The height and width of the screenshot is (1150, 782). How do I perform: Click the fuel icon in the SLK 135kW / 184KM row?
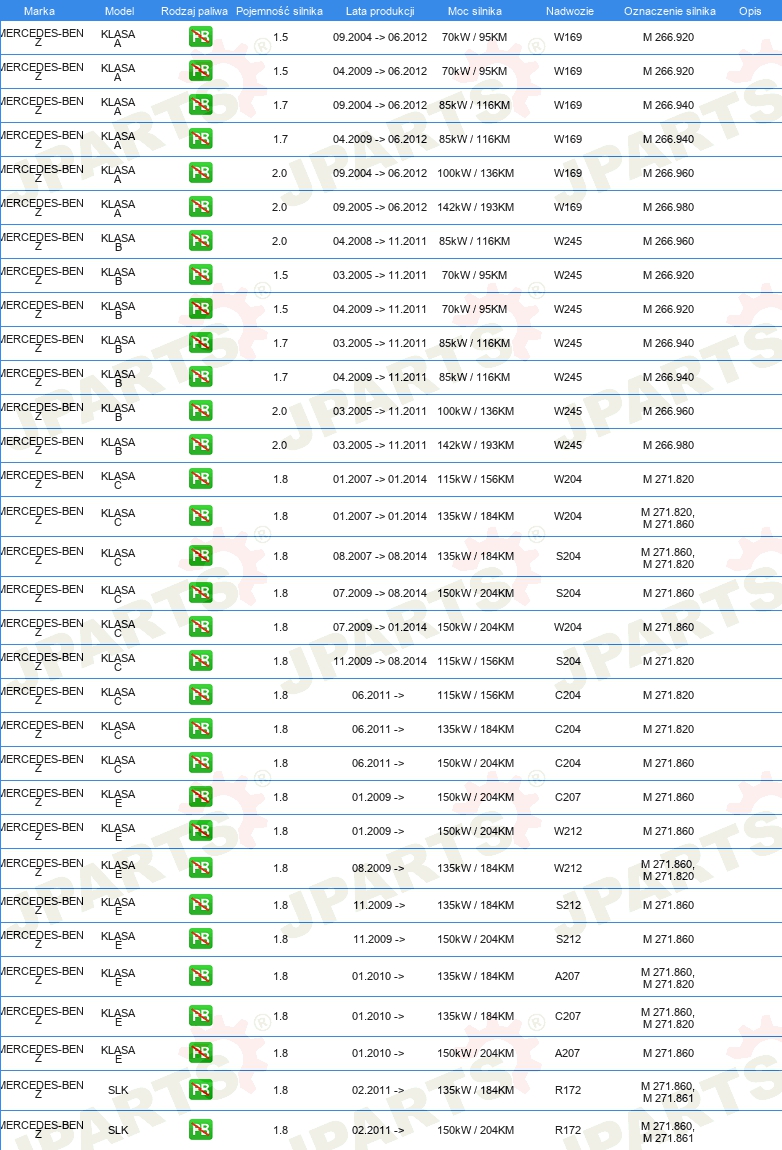200,1090
